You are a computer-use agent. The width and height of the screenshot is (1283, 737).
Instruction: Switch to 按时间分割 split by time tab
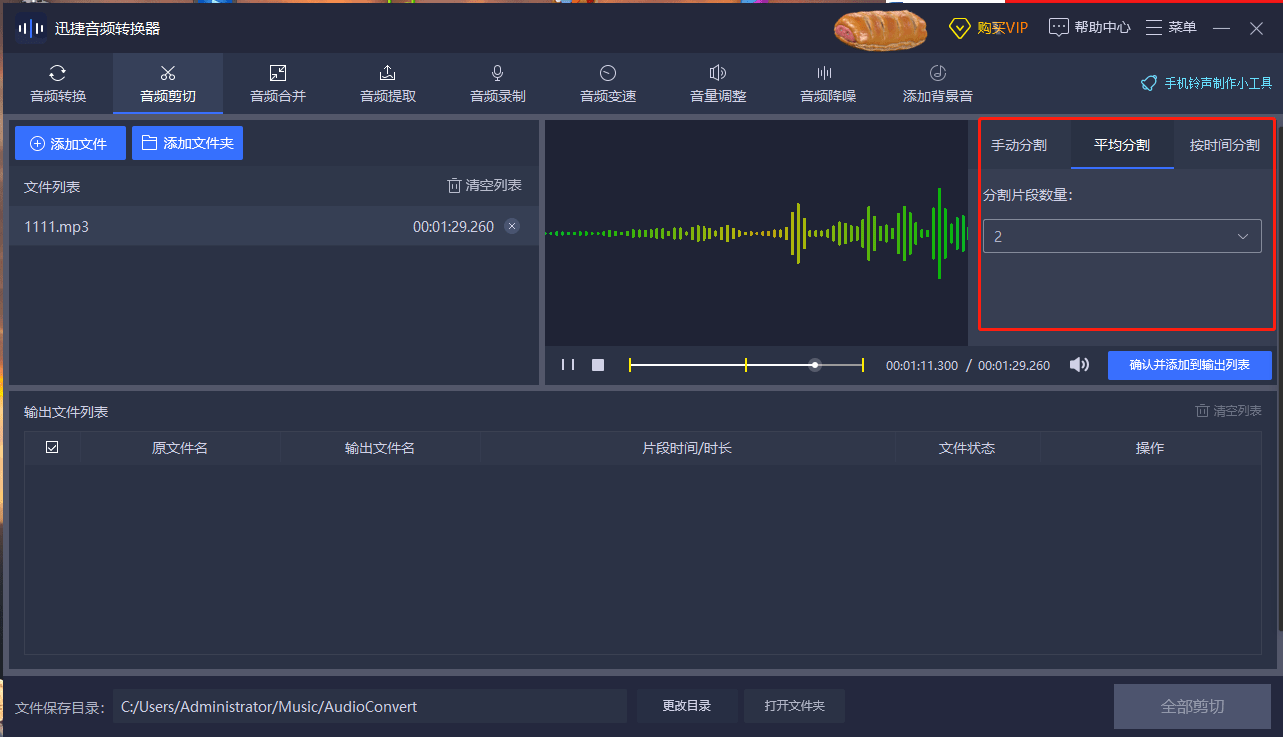pyautogui.click(x=1224, y=145)
